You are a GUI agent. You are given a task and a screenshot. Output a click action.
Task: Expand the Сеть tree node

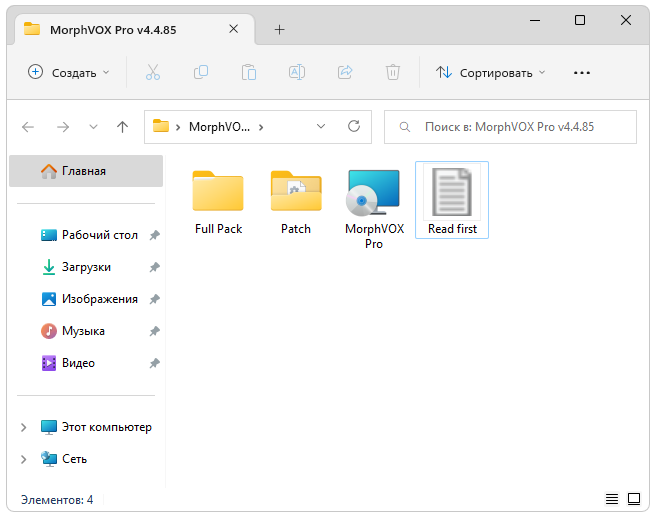[23, 459]
